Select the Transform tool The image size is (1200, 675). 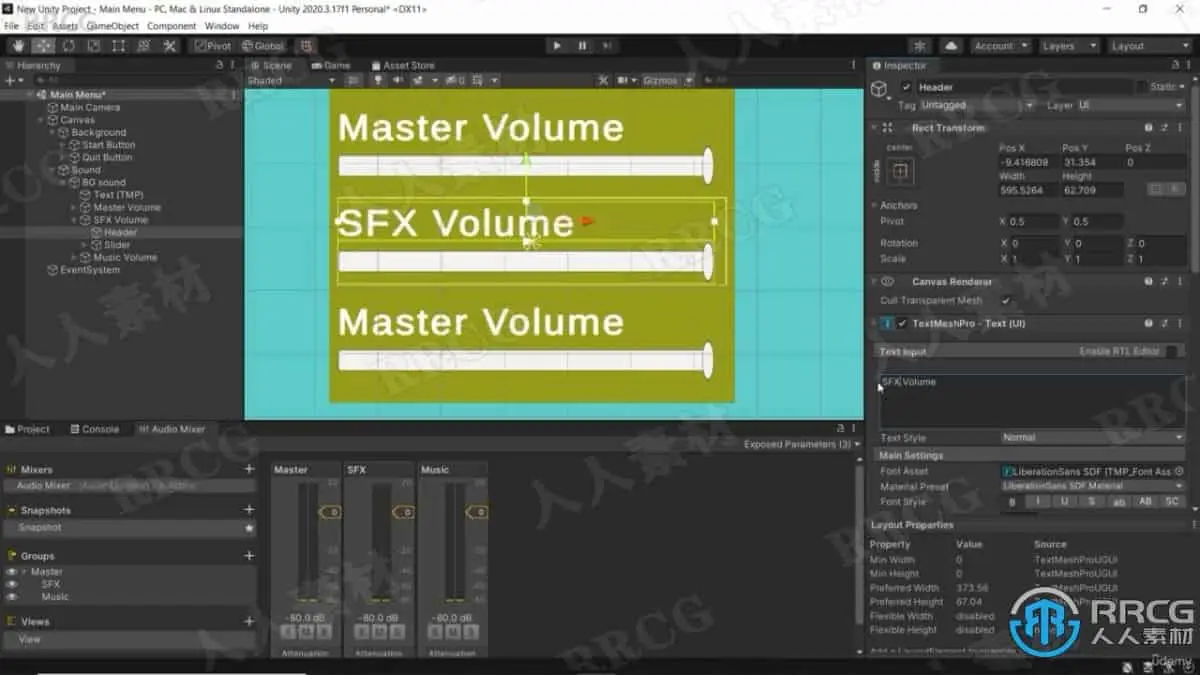tap(143, 46)
